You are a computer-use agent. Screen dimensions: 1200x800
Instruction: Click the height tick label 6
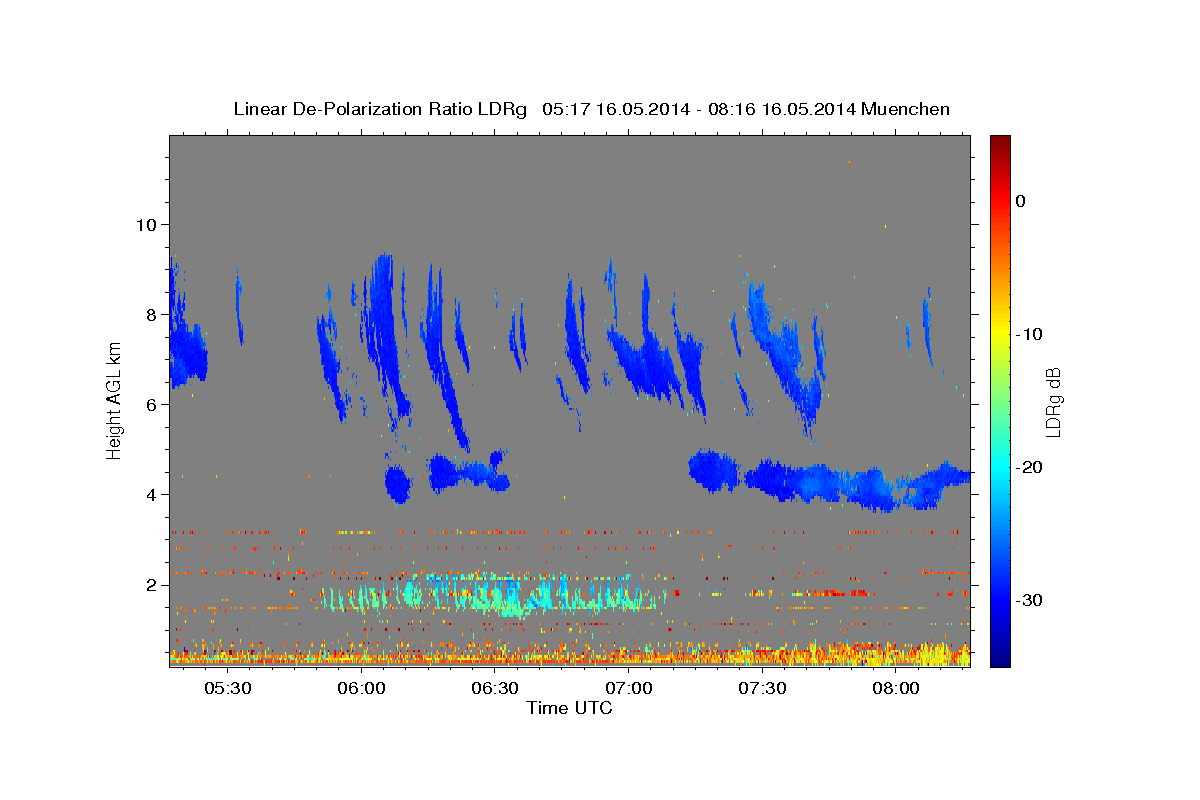[152, 404]
